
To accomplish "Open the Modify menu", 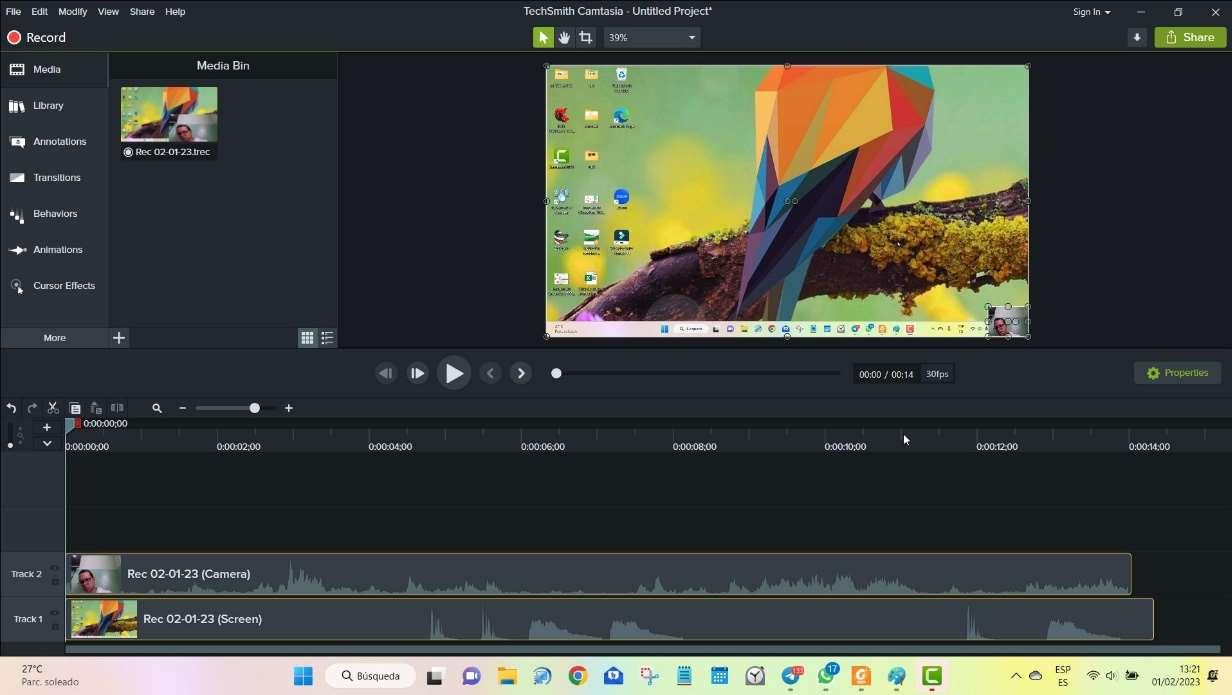I will pyautogui.click(x=72, y=11).
